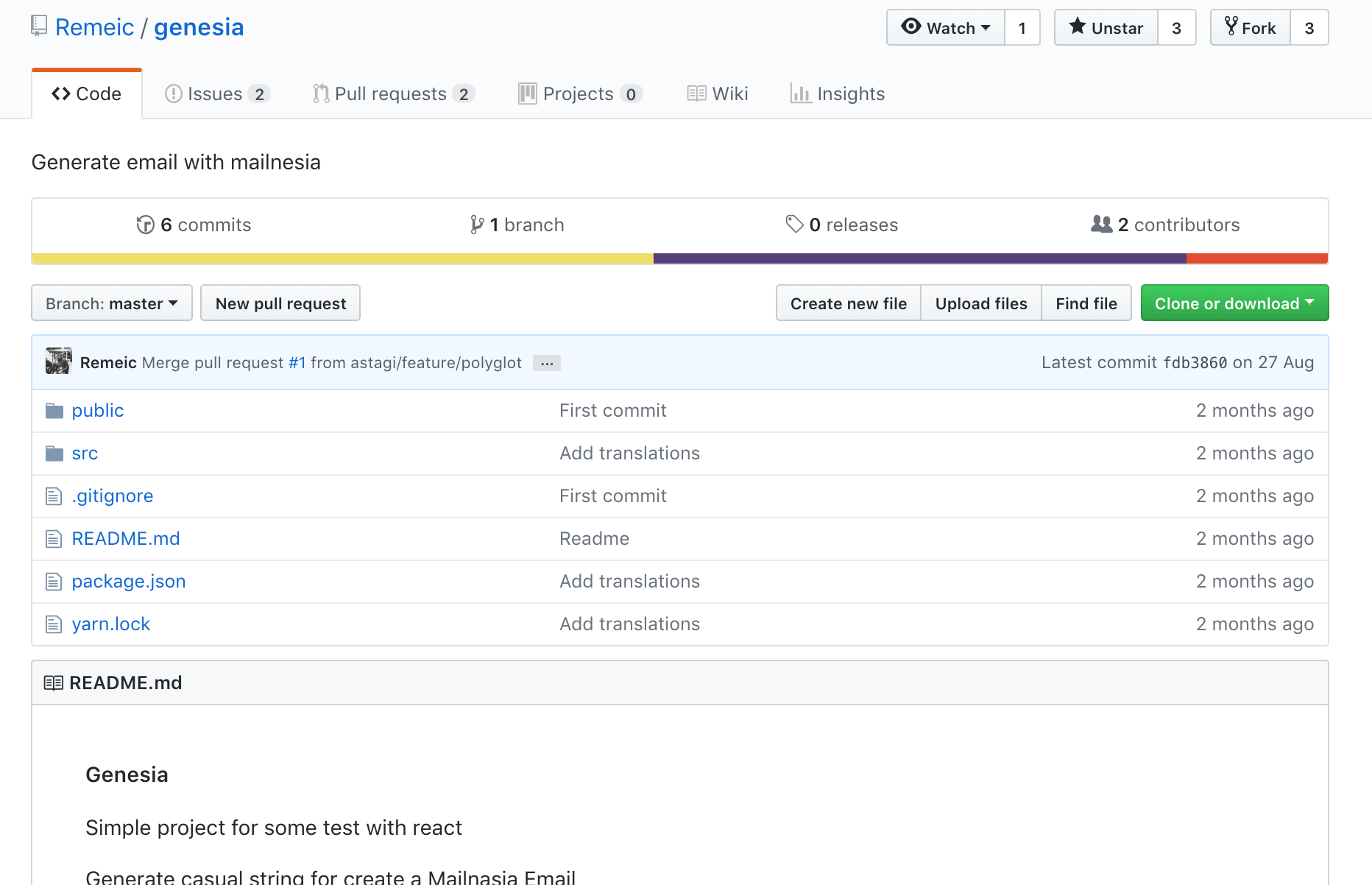Image resolution: width=1372 pixels, height=885 pixels.
Task: Open pull request #1 link in commit message
Action: click(x=297, y=363)
